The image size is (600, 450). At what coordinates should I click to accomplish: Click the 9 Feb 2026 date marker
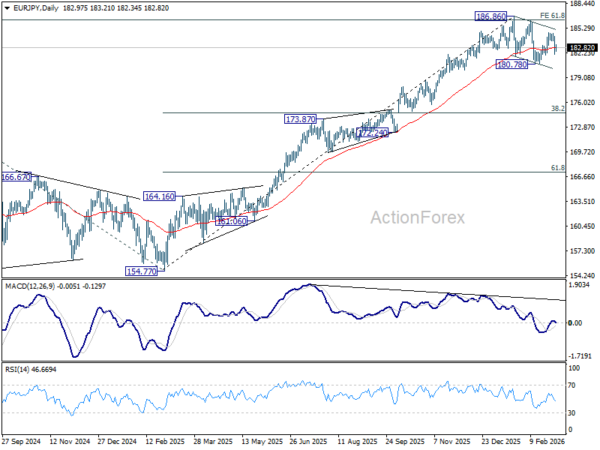[x=547, y=441]
